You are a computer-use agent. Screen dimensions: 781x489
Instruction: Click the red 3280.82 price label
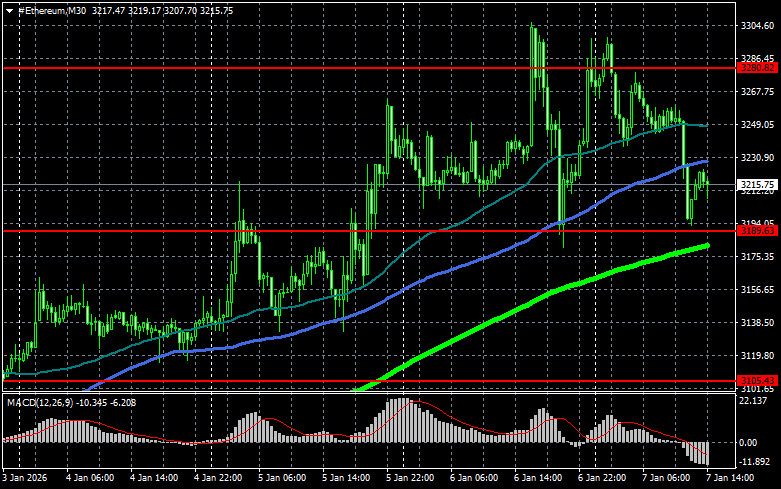point(757,68)
